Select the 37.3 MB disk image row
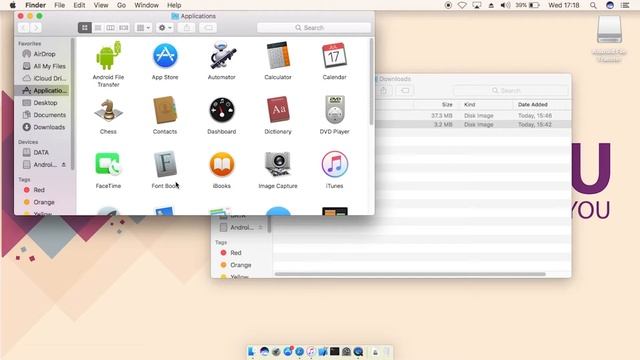The image size is (640, 360). pyautogui.click(x=473, y=116)
